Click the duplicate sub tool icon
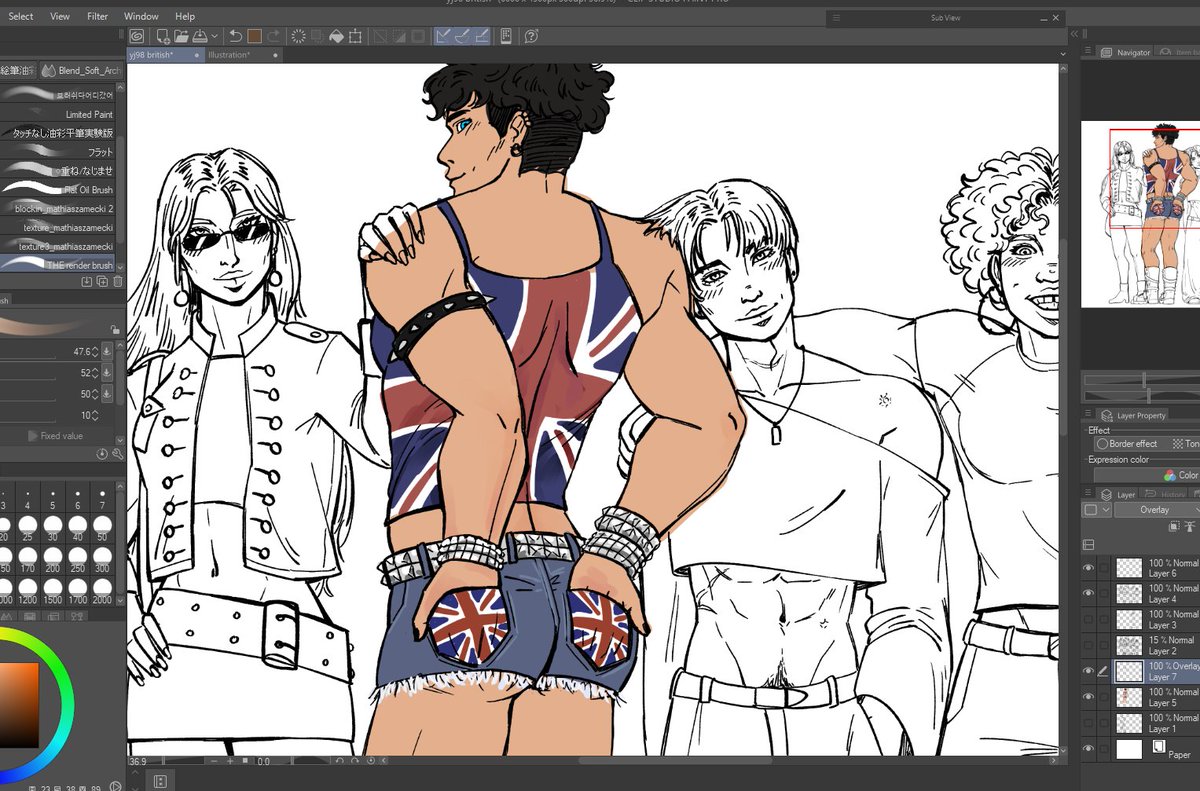Image resolution: width=1200 pixels, height=791 pixels. pos(102,282)
